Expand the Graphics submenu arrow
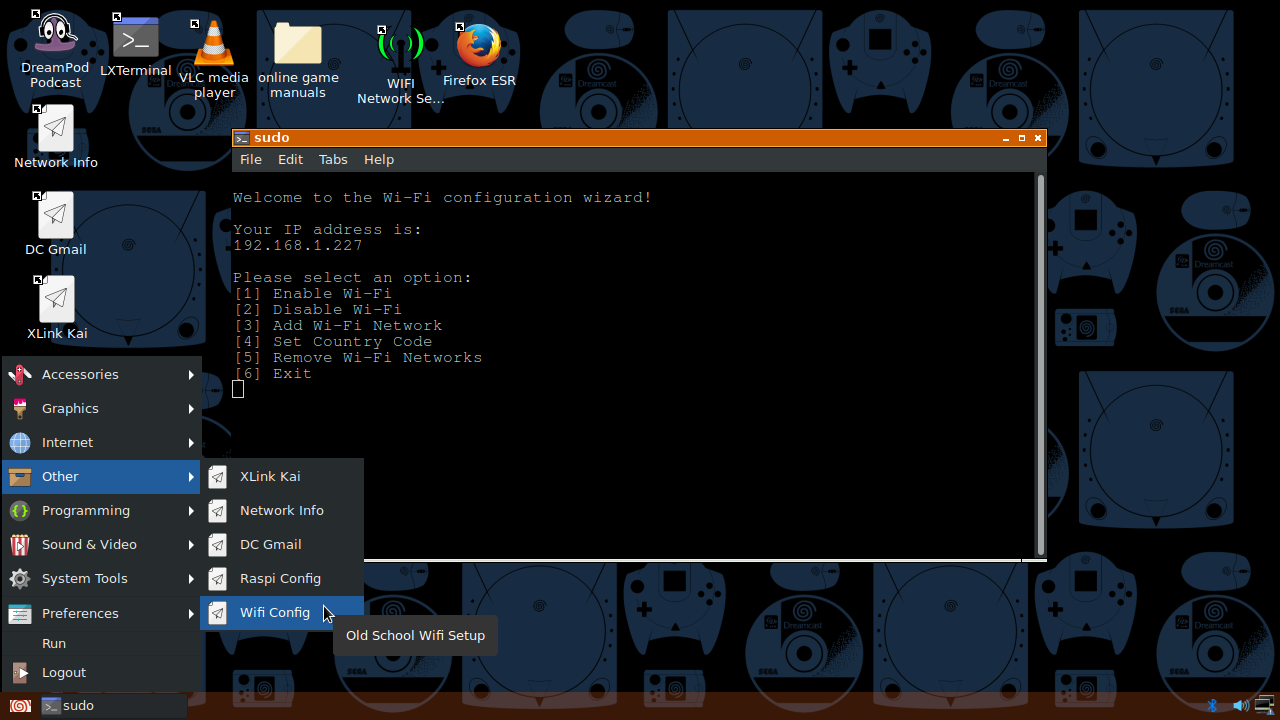The image size is (1280, 720). click(191, 409)
